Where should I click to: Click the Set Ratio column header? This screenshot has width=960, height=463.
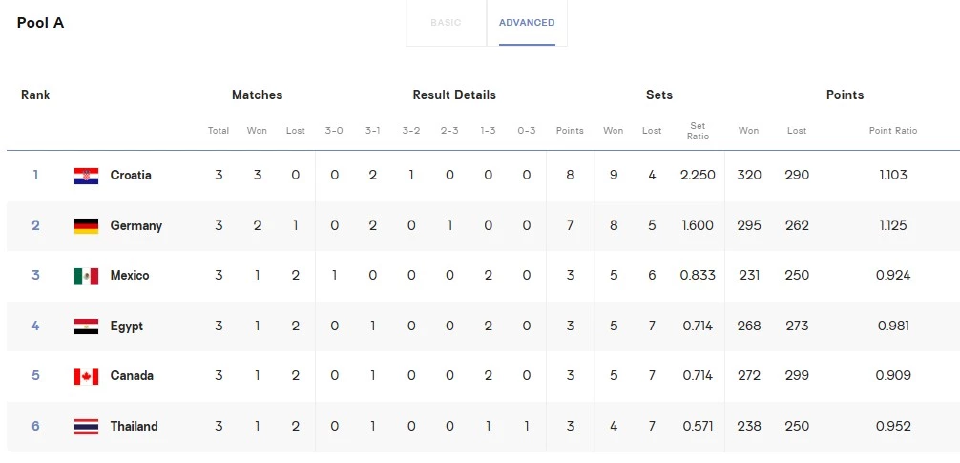click(697, 130)
